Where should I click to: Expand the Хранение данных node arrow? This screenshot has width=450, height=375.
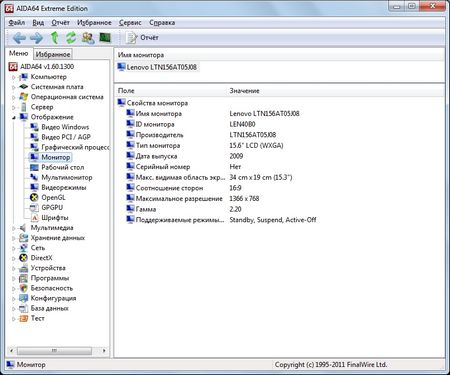tap(14, 238)
